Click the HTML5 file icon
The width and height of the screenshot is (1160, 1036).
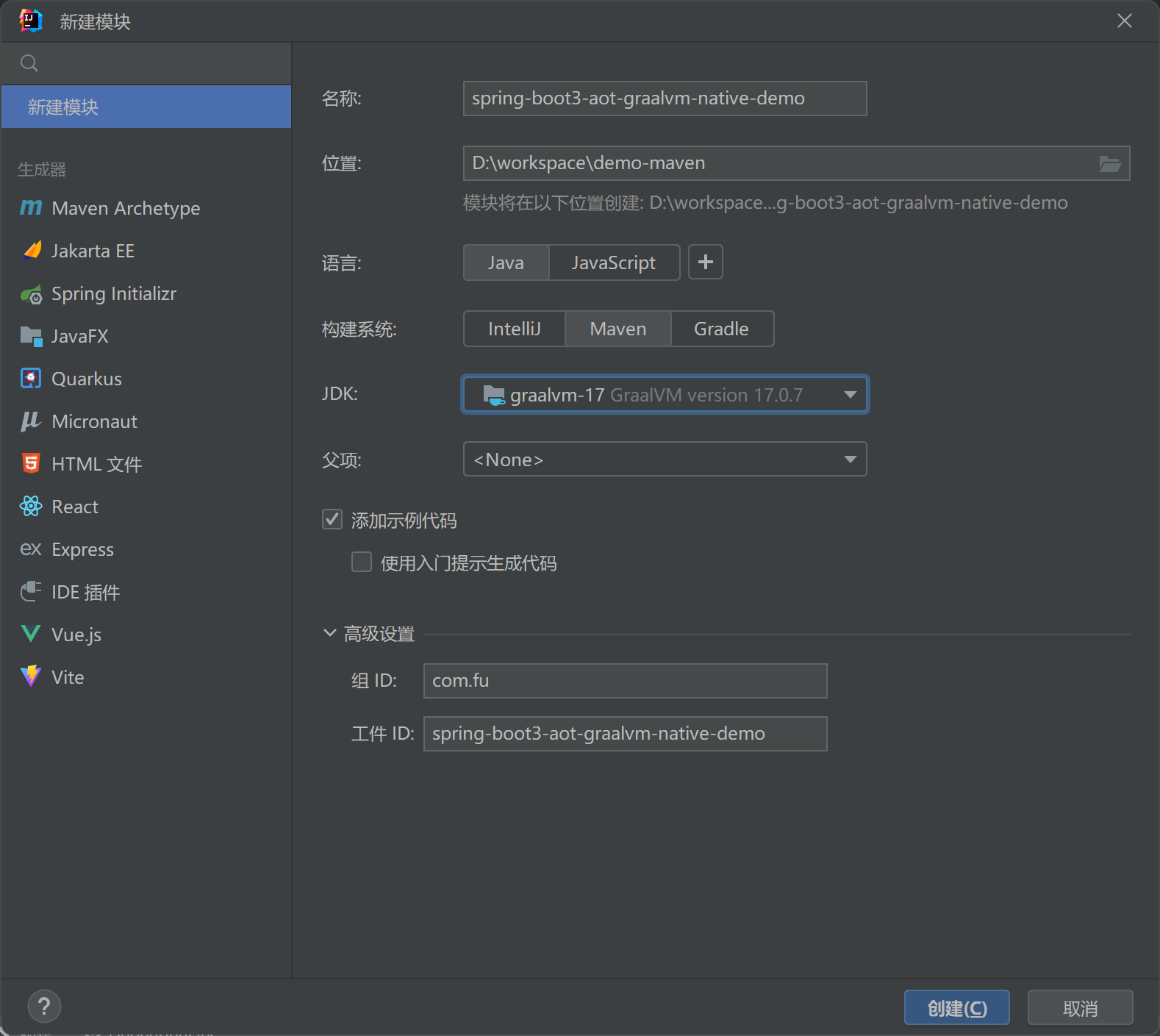(x=31, y=464)
